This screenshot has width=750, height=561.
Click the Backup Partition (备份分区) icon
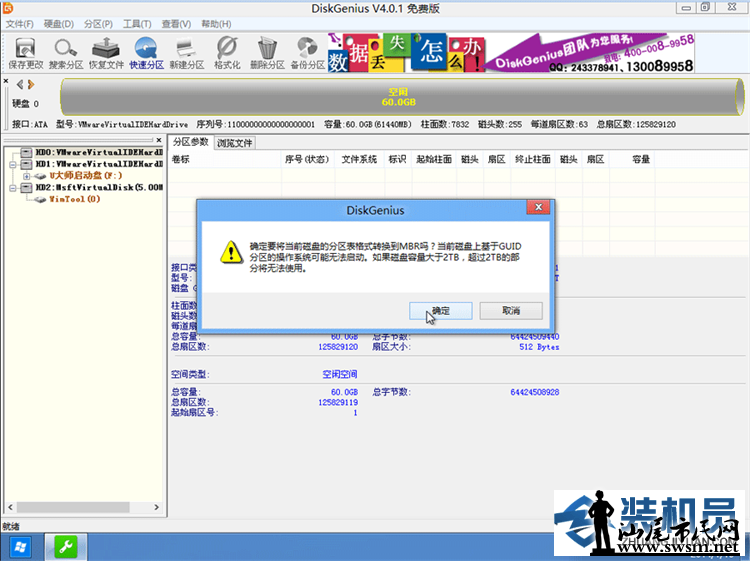click(307, 53)
